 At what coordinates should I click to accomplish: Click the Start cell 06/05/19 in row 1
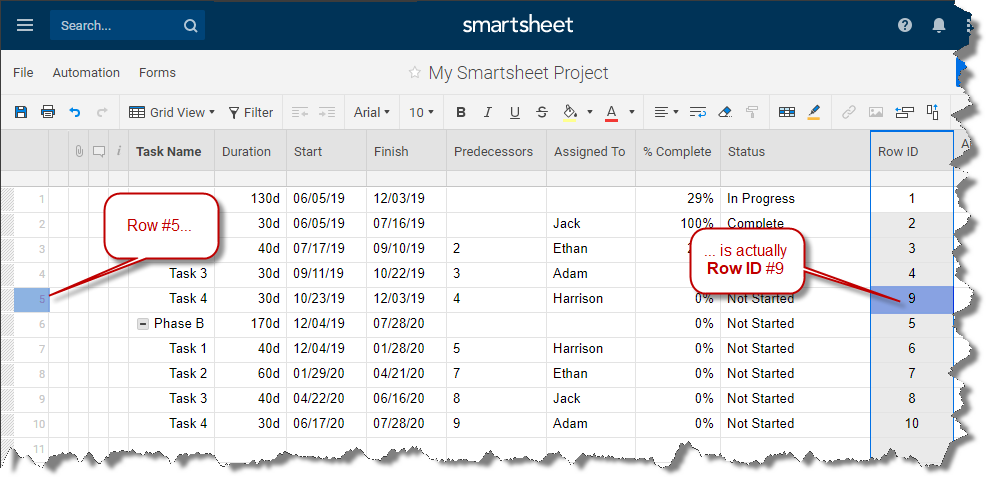[x=326, y=199]
